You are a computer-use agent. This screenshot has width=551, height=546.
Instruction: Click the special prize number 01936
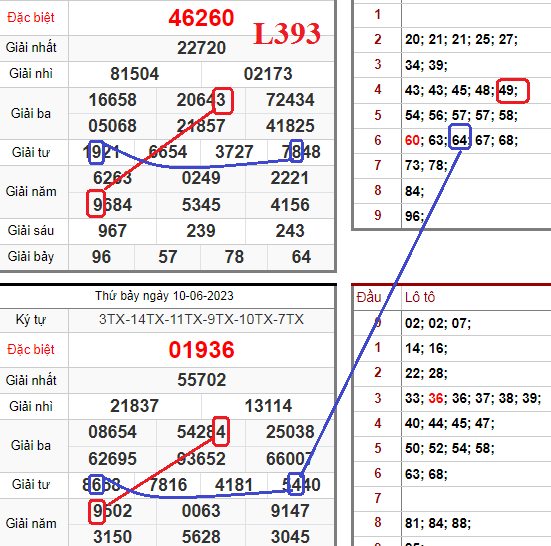point(201,350)
